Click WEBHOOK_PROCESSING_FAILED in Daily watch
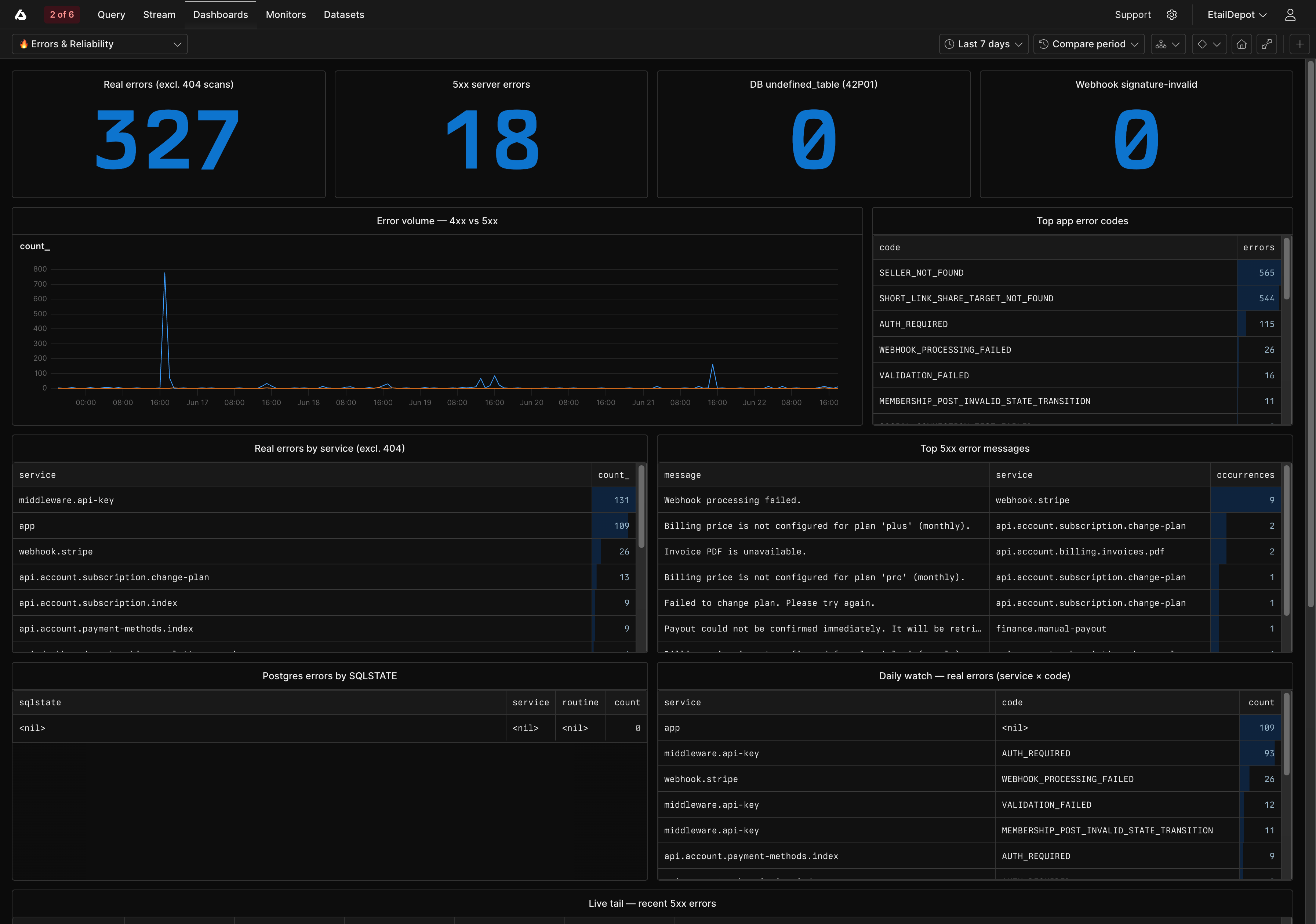This screenshot has width=1316, height=924. click(1067, 779)
